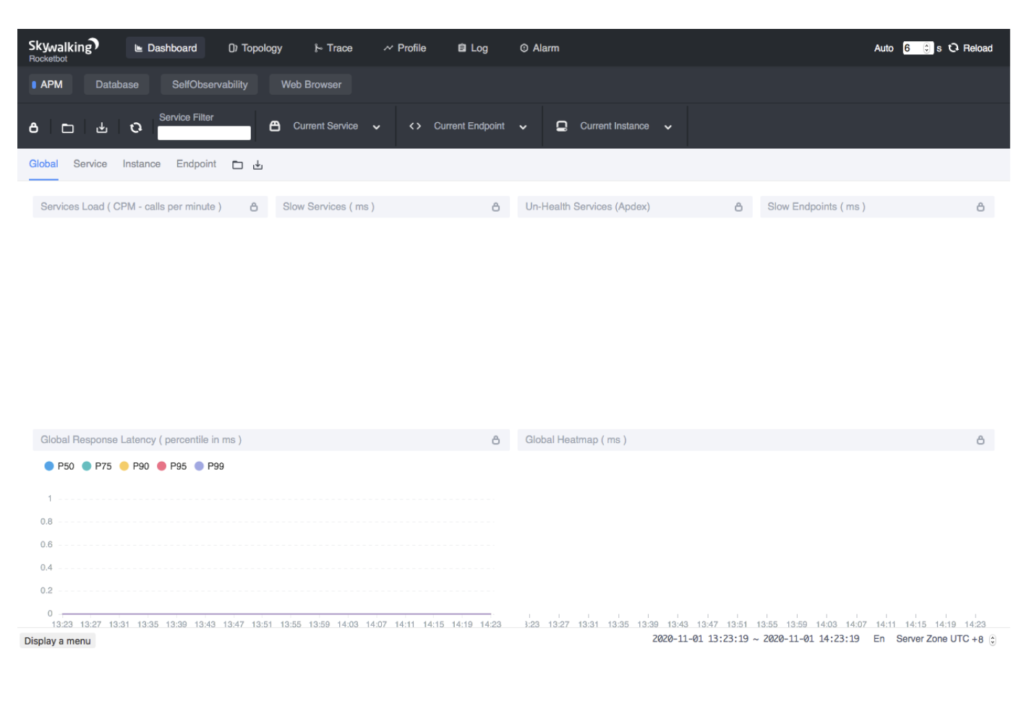Toggle P50 legend series in latency chart

[x=58, y=466]
